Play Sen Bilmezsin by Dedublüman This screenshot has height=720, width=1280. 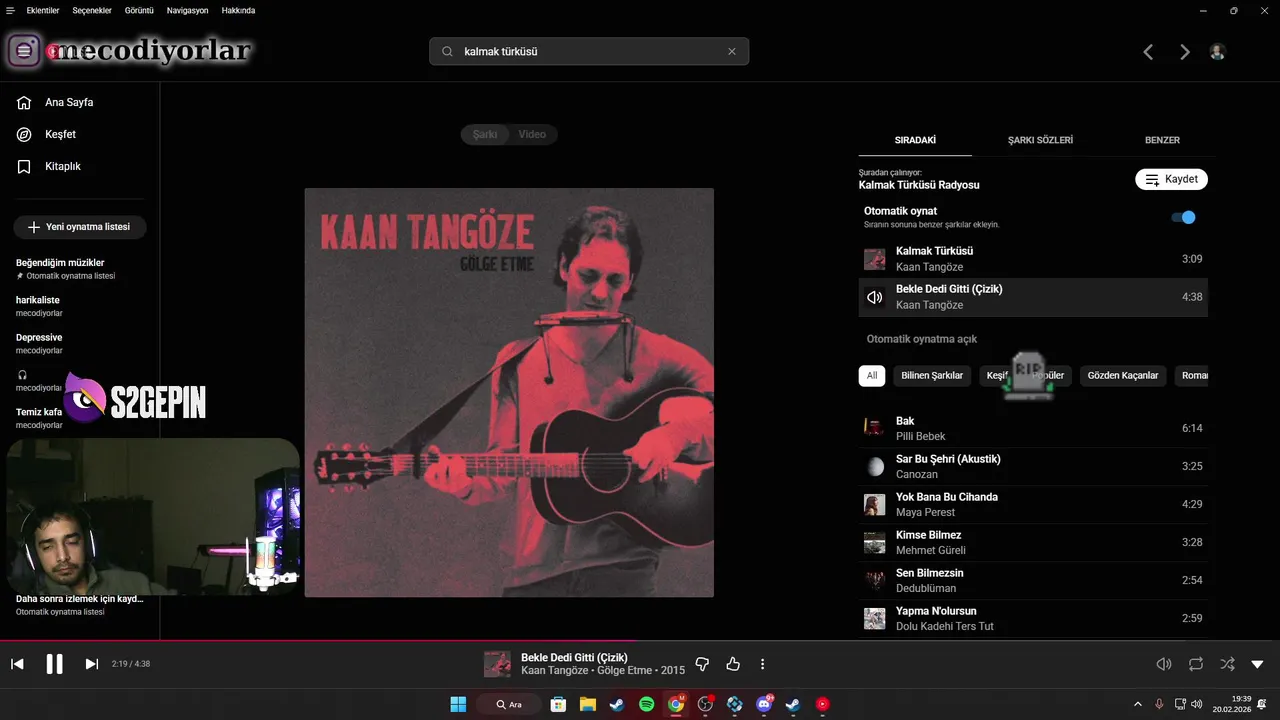click(x=1033, y=580)
